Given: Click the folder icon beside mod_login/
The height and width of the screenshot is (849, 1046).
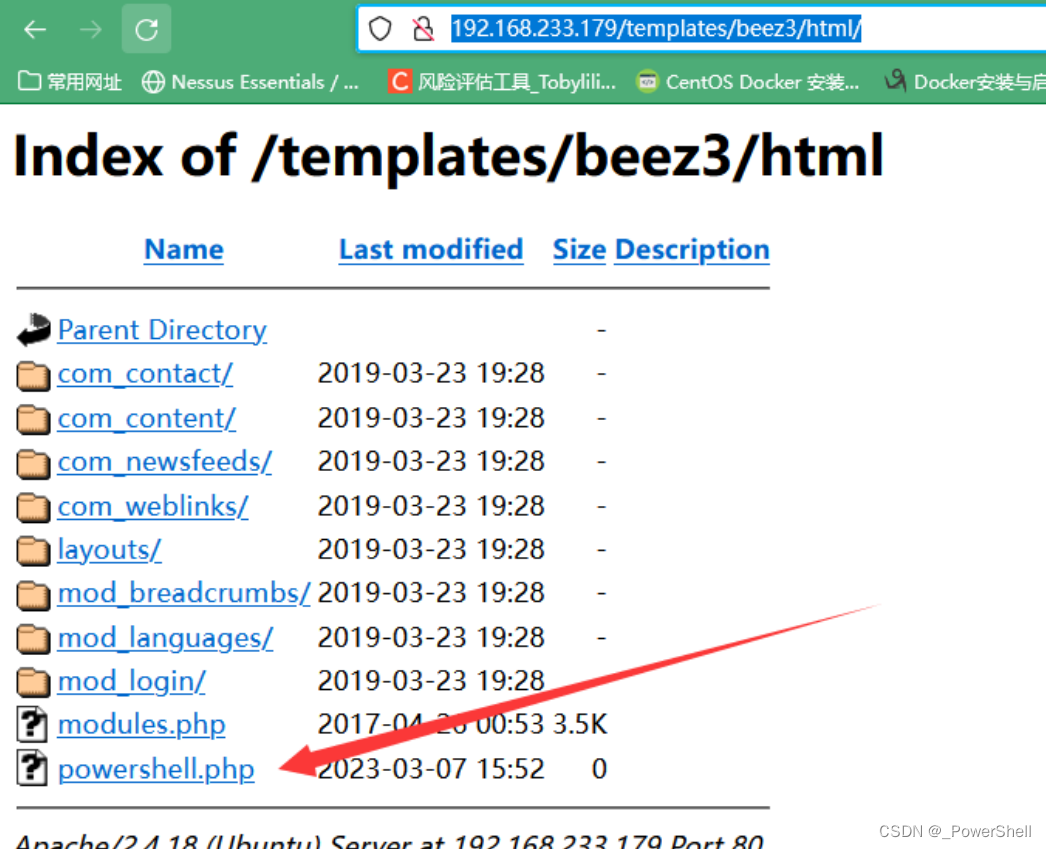Looking at the screenshot, I should (x=33, y=682).
